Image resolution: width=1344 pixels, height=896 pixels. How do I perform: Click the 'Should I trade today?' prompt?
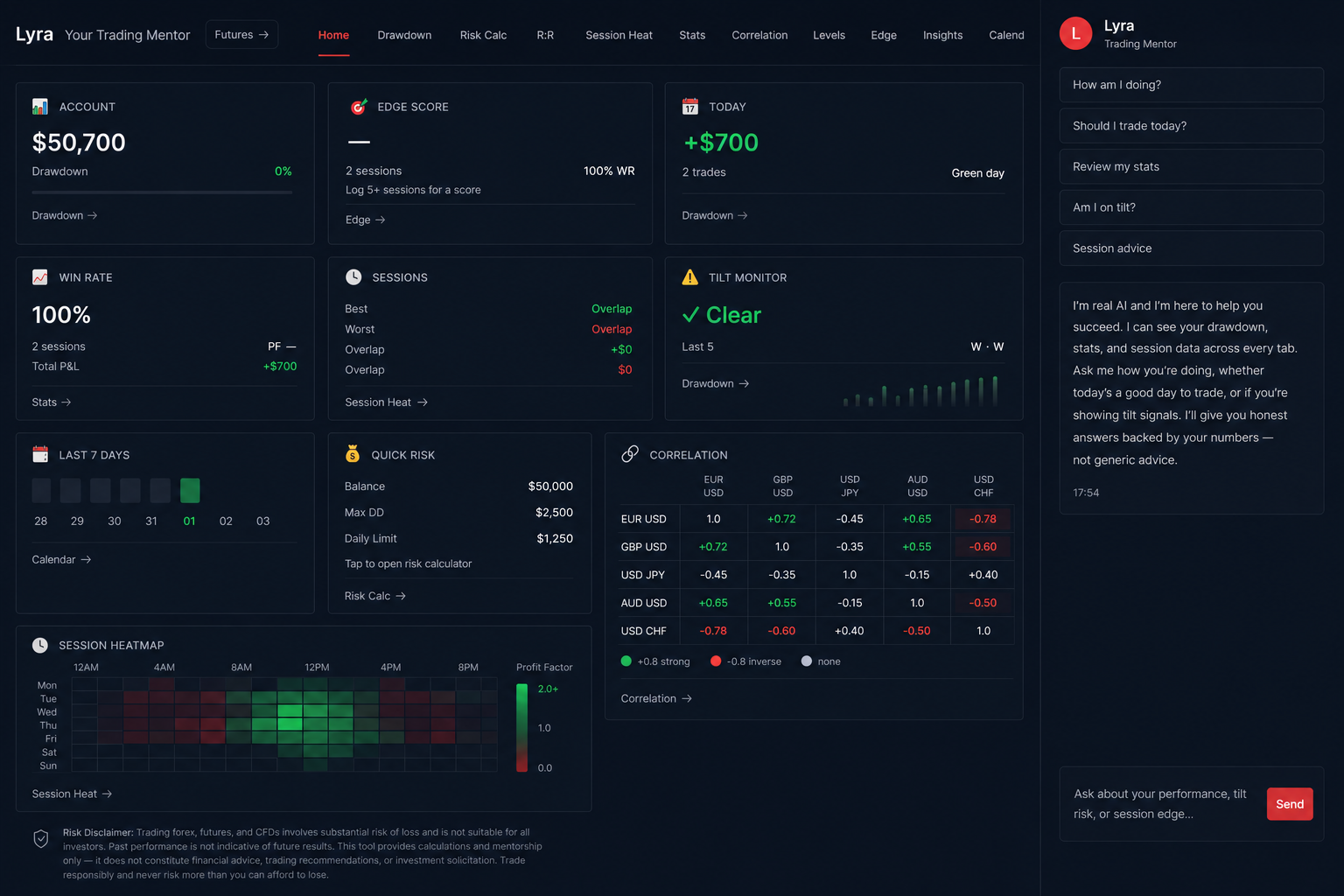pos(1191,126)
